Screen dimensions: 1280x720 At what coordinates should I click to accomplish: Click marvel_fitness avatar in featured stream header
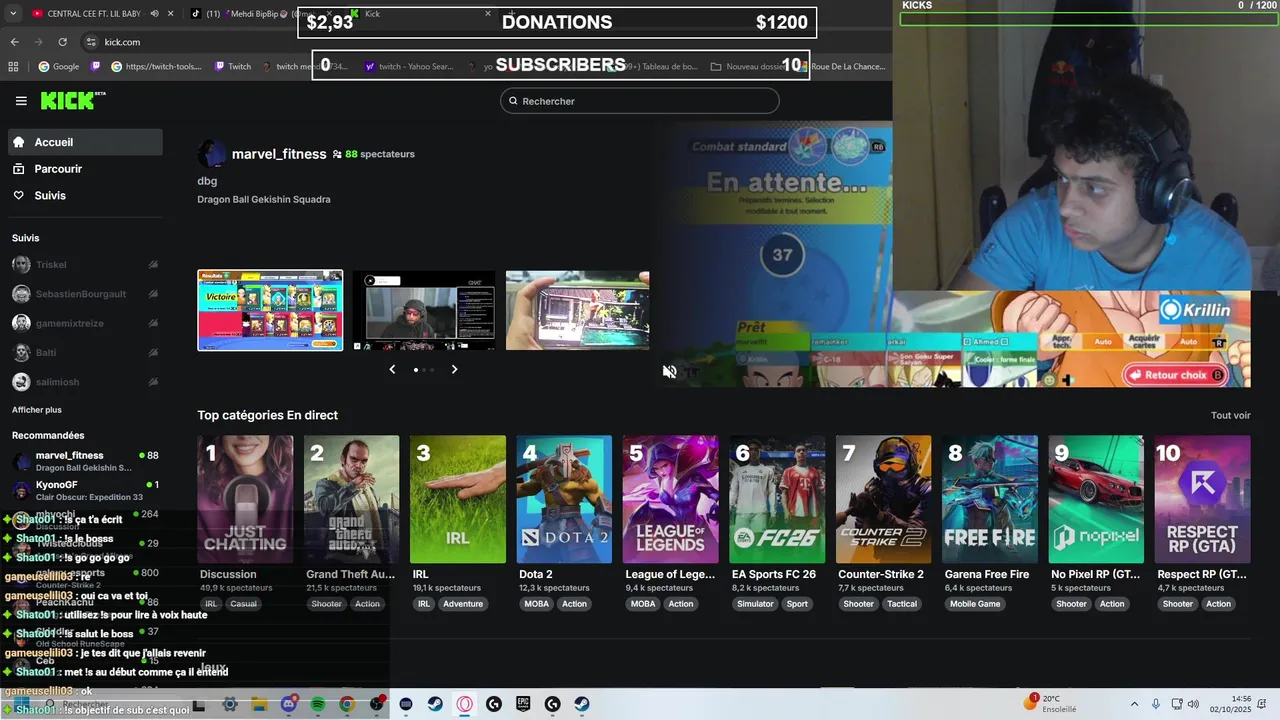tap(211, 154)
